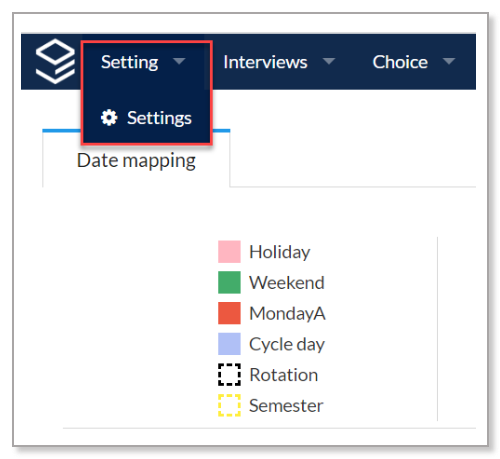Screen dimensions: 500x459
Task: Switch to the Date mapping tab
Action: click(136, 161)
